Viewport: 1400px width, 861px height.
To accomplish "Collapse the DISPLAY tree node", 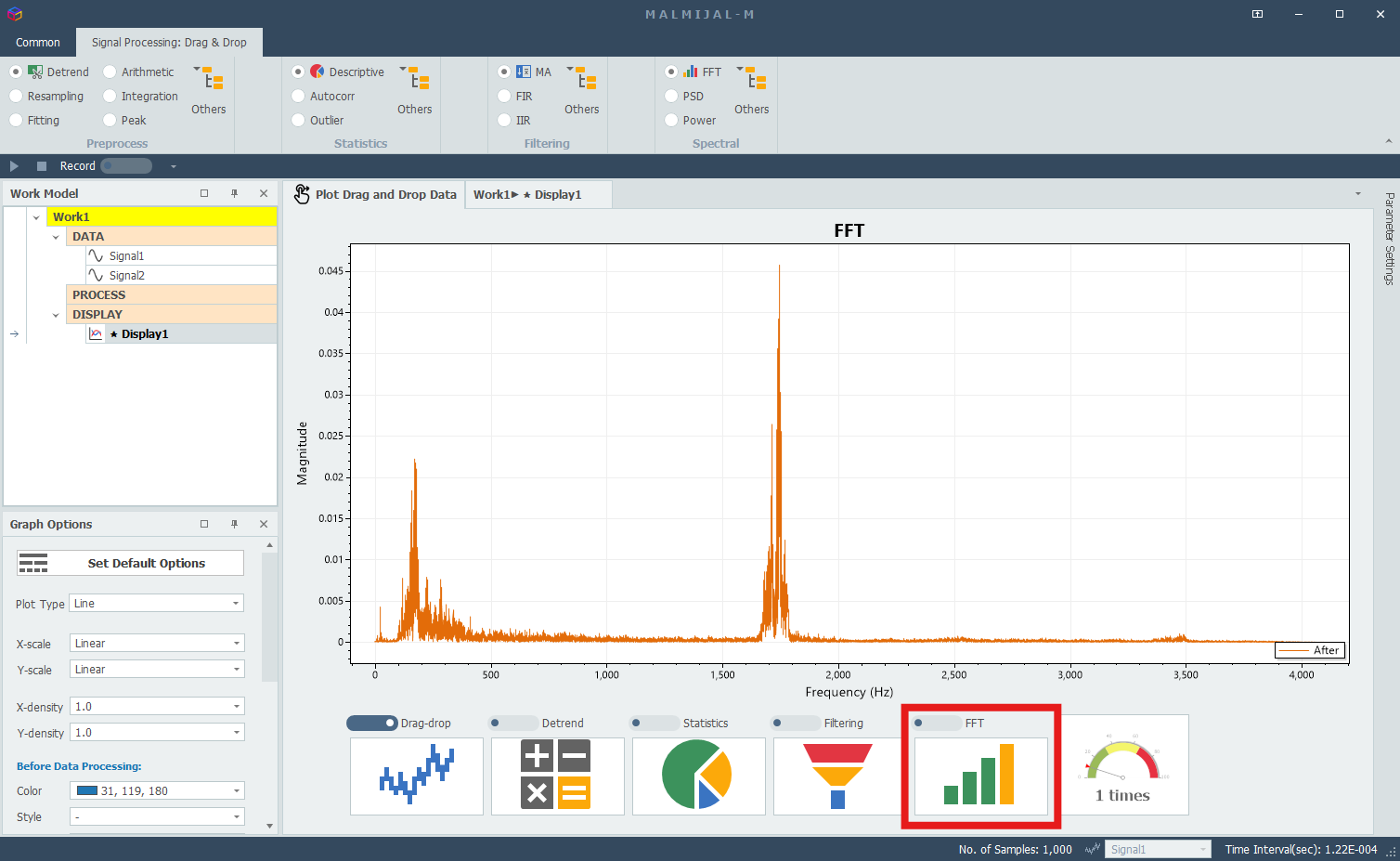I will click(x=56, y=315).
